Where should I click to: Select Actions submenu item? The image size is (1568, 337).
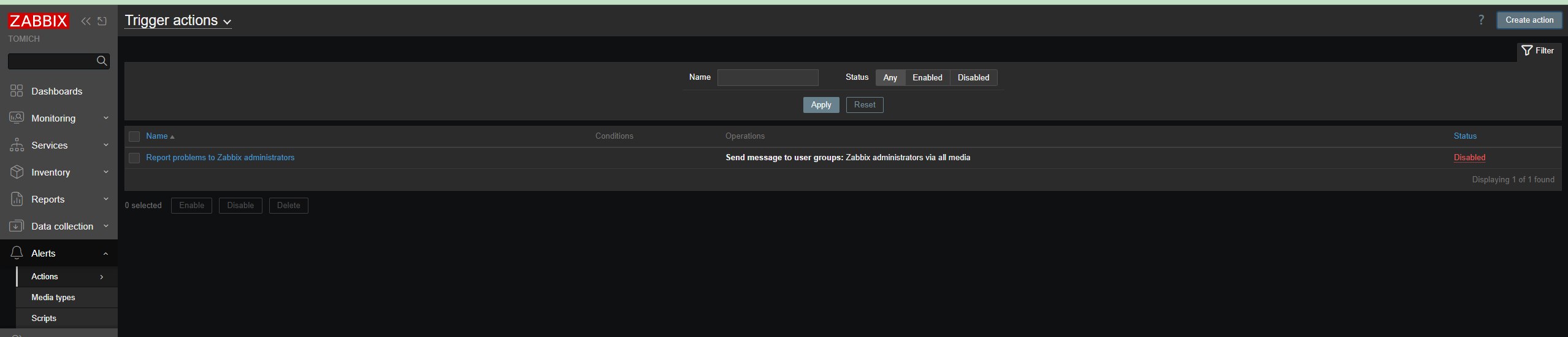pyautogui.click(x=67, y=277)
